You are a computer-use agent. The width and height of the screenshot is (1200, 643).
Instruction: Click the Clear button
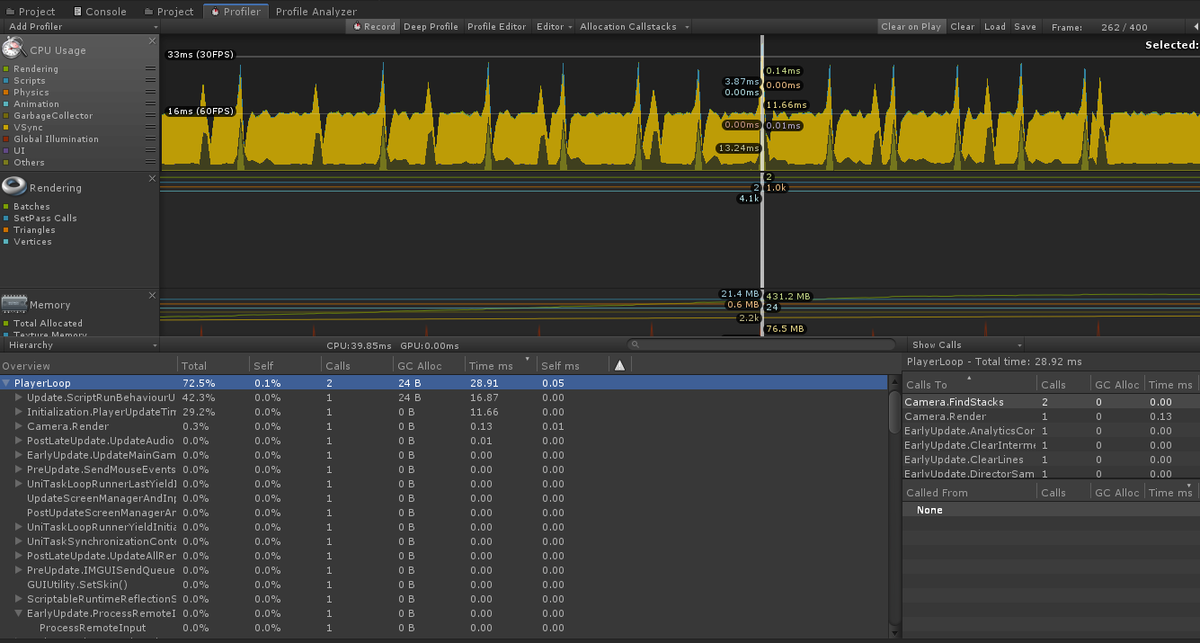tap(962, 27)
